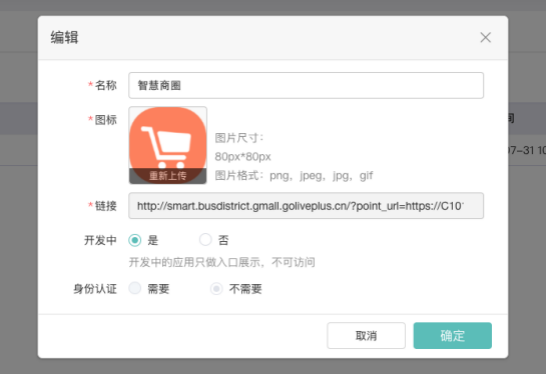Click the 图片格式: png, jpeg, jpg, gif text
This screenshot has height=376, width=546.
click(294, 175)
